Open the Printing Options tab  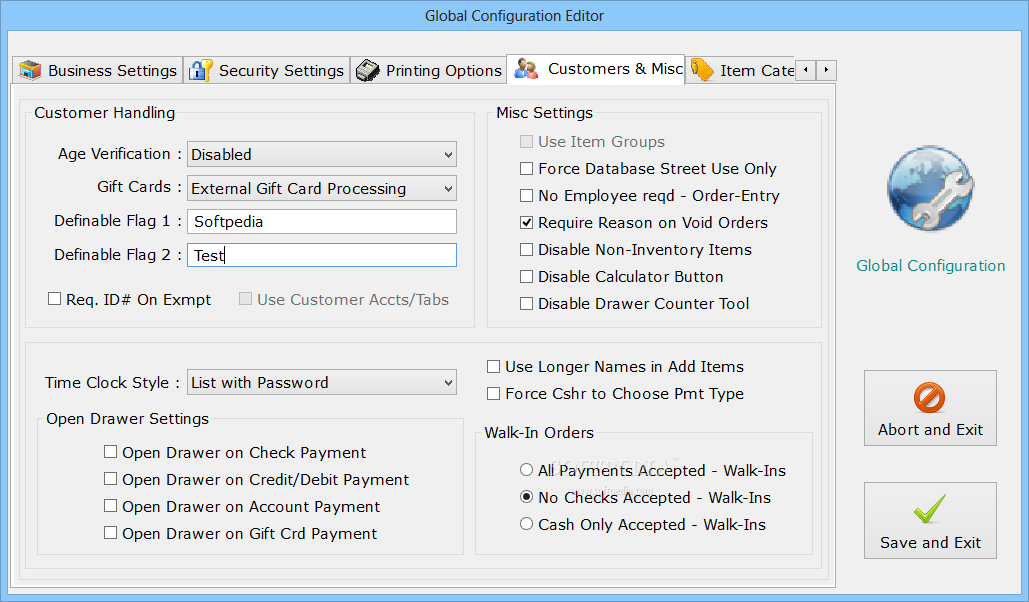pos(443,71)
